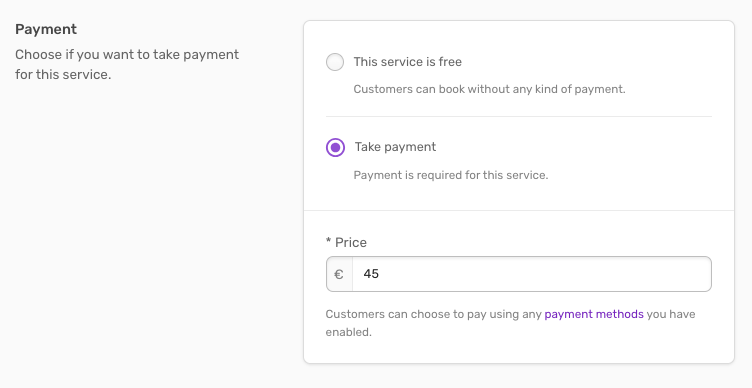Click the euro currency symbol addon
The height and width of the screenshot is (388, 752).
(x=339, y=274)
